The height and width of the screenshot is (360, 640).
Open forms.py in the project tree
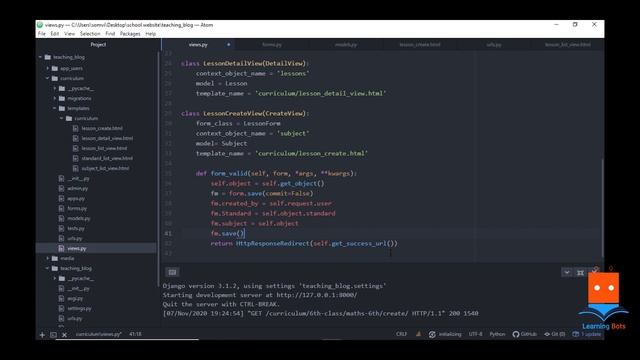pyautogui.click(x=77, y=208)
